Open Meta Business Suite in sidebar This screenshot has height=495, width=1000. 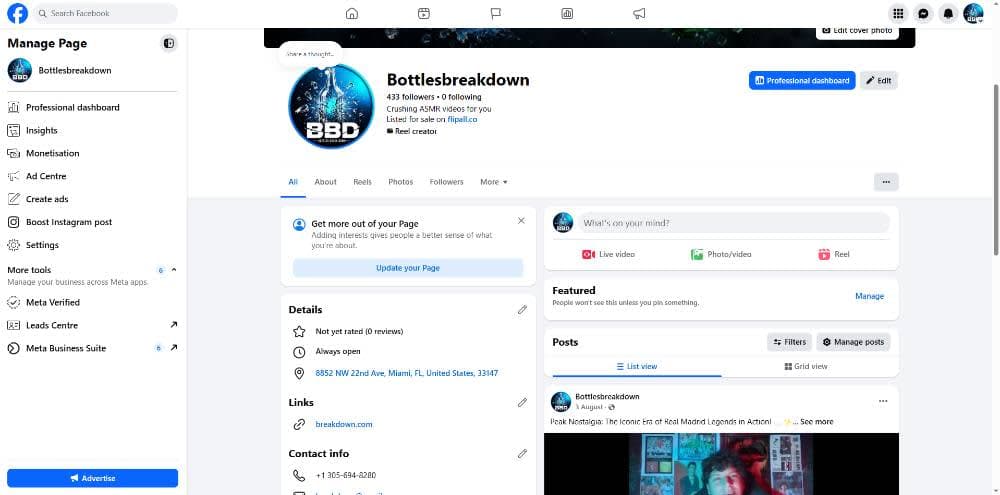coord(92,349)
